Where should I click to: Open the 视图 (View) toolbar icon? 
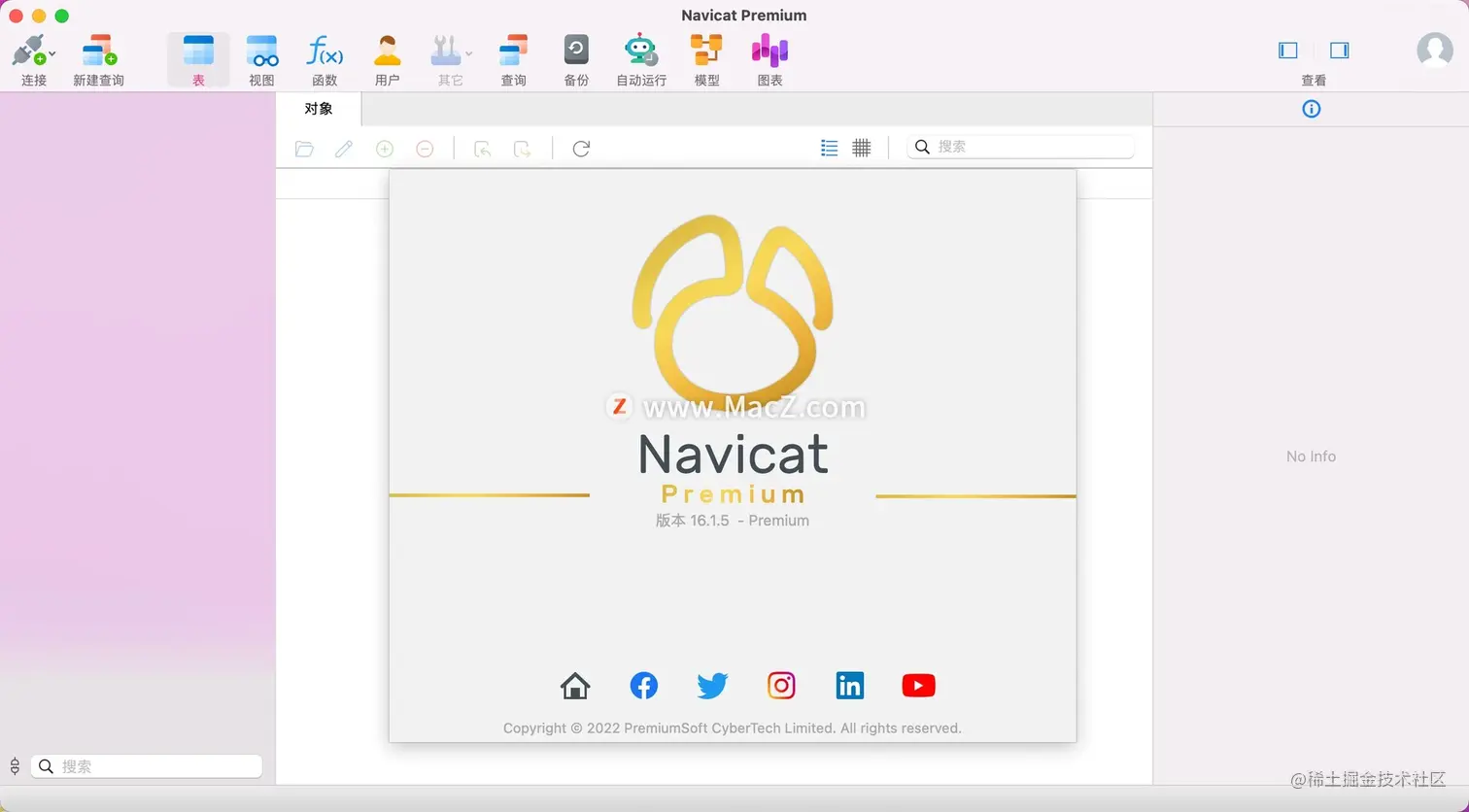(261, 51)
